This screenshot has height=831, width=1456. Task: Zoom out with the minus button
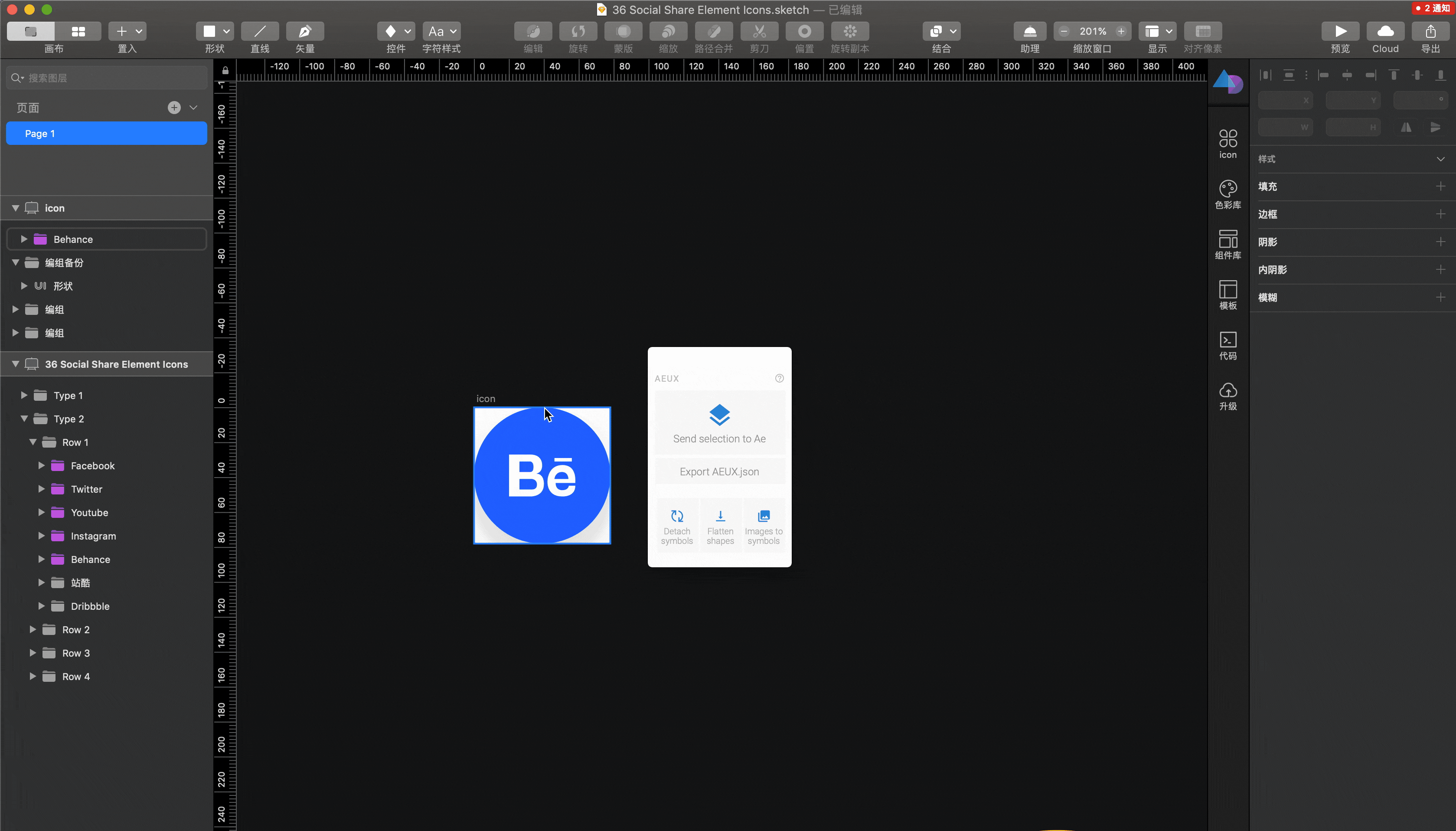(1064, 31)
